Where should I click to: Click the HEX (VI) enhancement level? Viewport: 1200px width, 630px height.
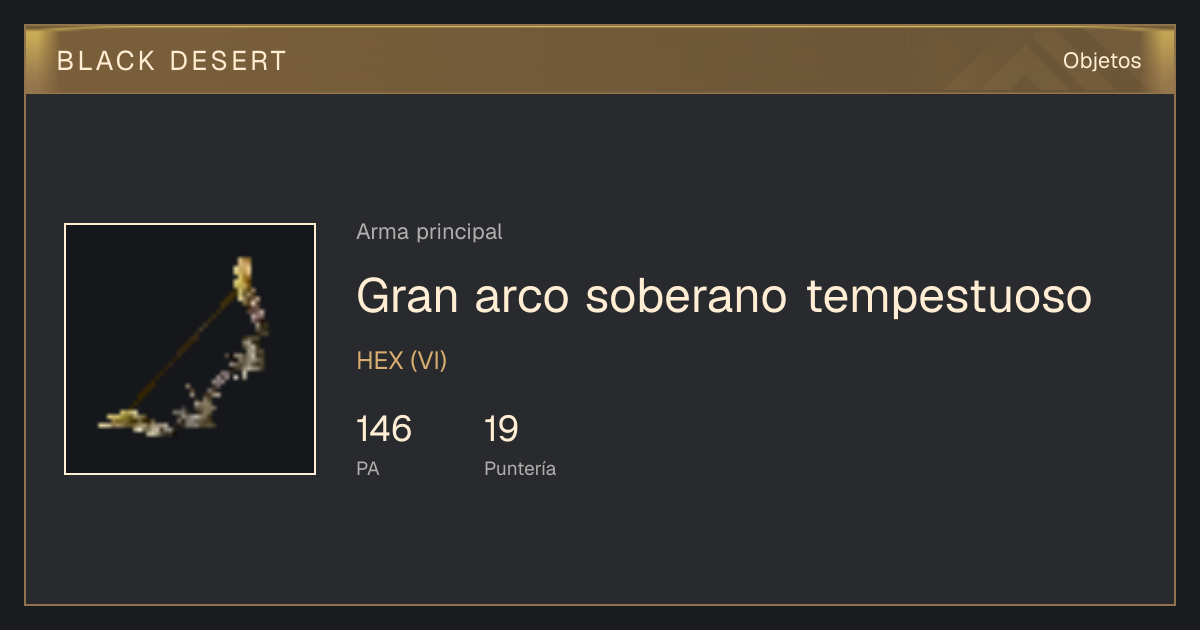point(402,361)
